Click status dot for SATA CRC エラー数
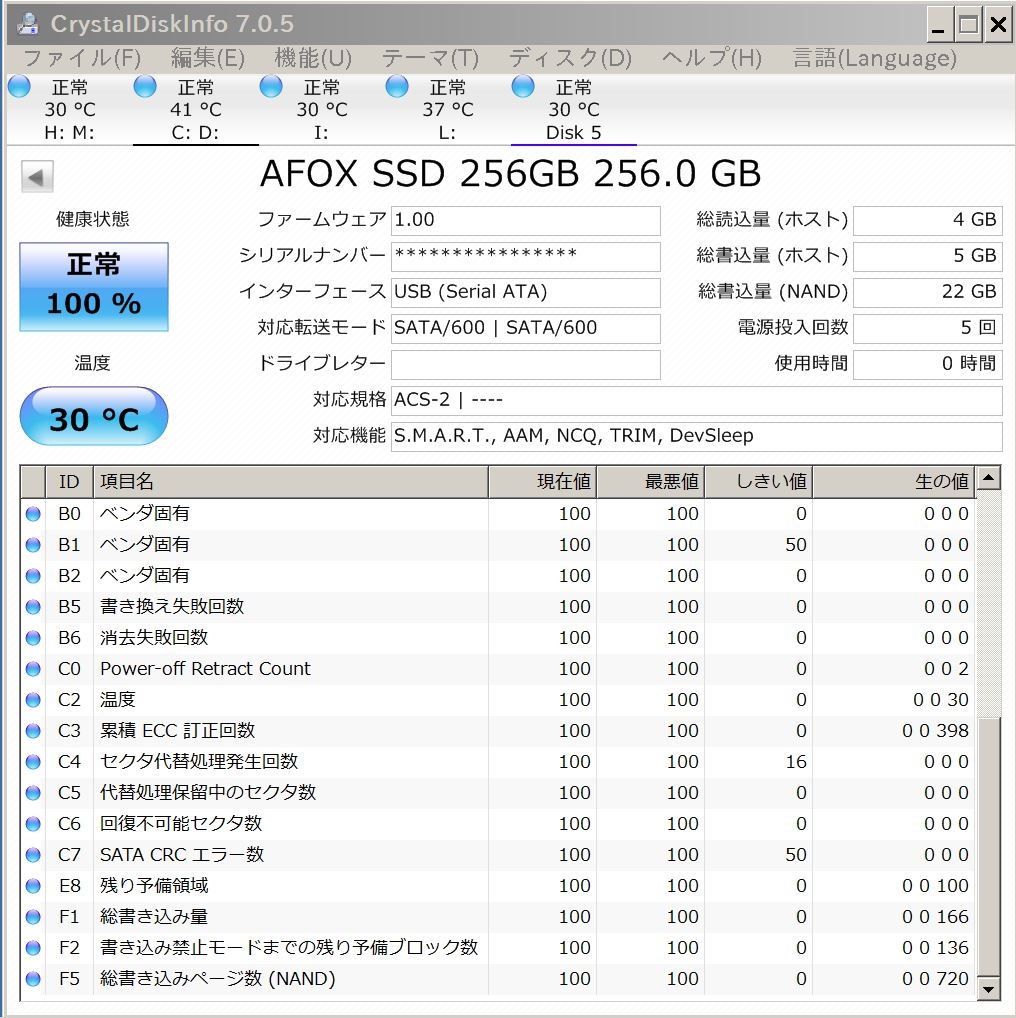 tap(33, 855)
